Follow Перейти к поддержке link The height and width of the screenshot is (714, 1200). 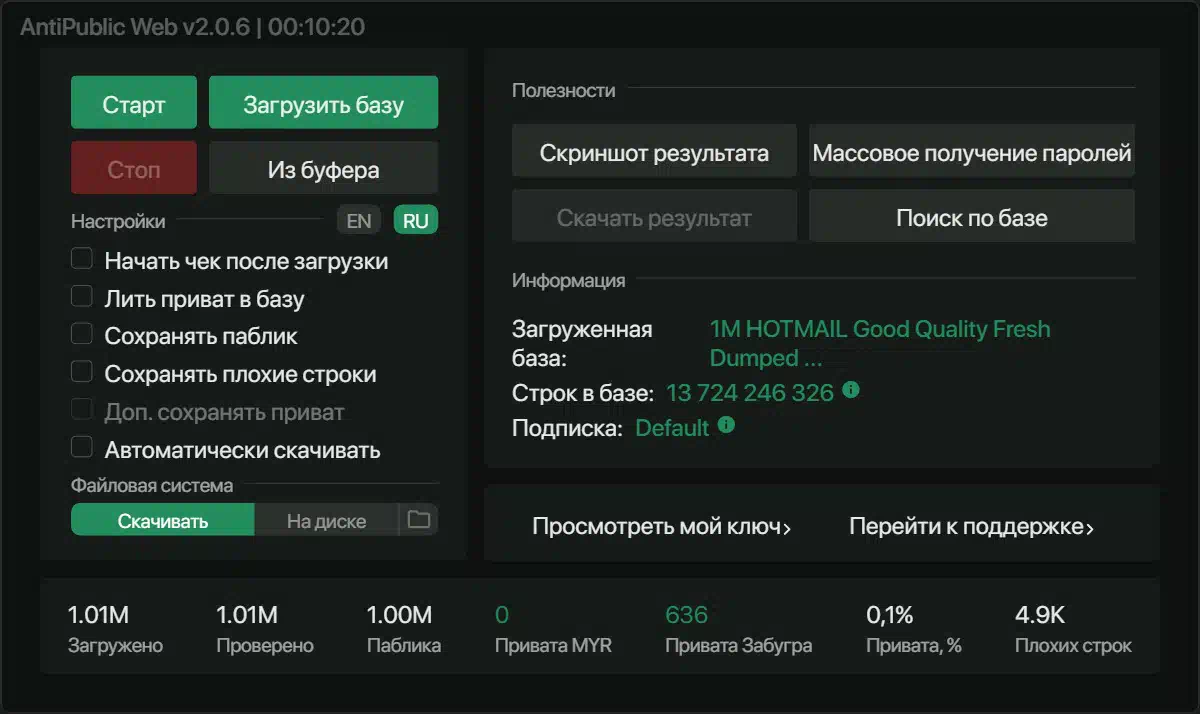[x=972, y=526]
